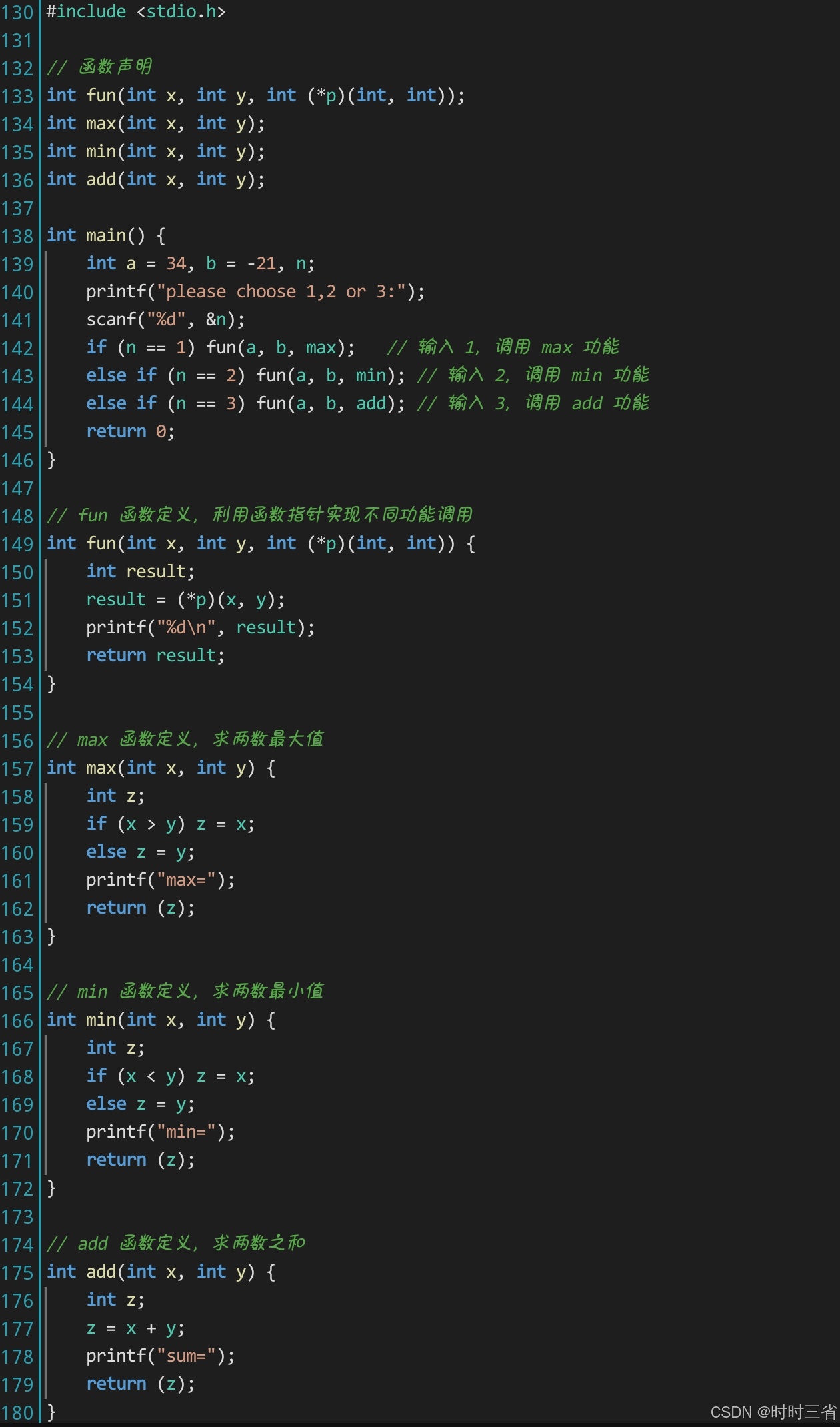The width and height of the screenshot is (840, 1427).
Task: Click 'return (z);' on line 171
Action: point(141,1160)
